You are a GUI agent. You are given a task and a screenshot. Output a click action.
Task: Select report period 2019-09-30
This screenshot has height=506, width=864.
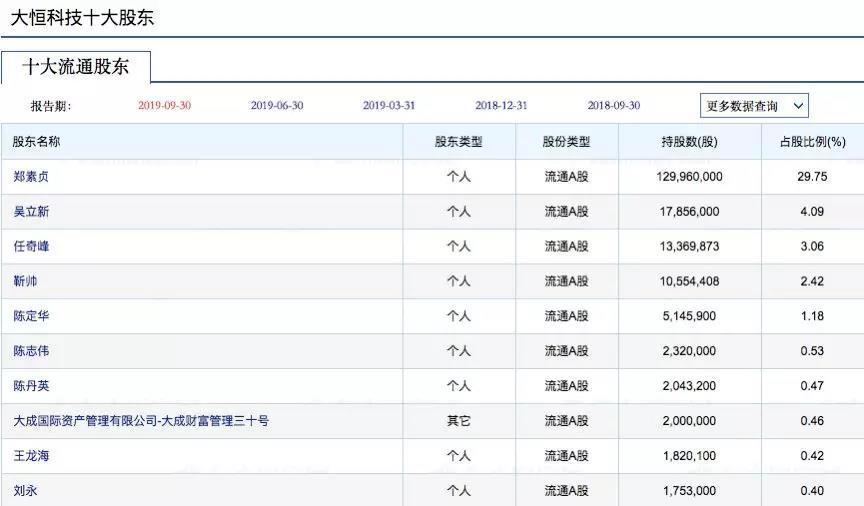tap(164, 105)
